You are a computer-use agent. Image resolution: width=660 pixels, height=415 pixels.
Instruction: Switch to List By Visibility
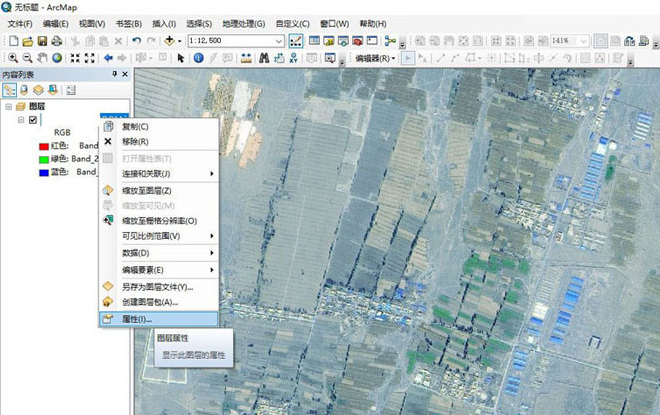coord(38,90)
